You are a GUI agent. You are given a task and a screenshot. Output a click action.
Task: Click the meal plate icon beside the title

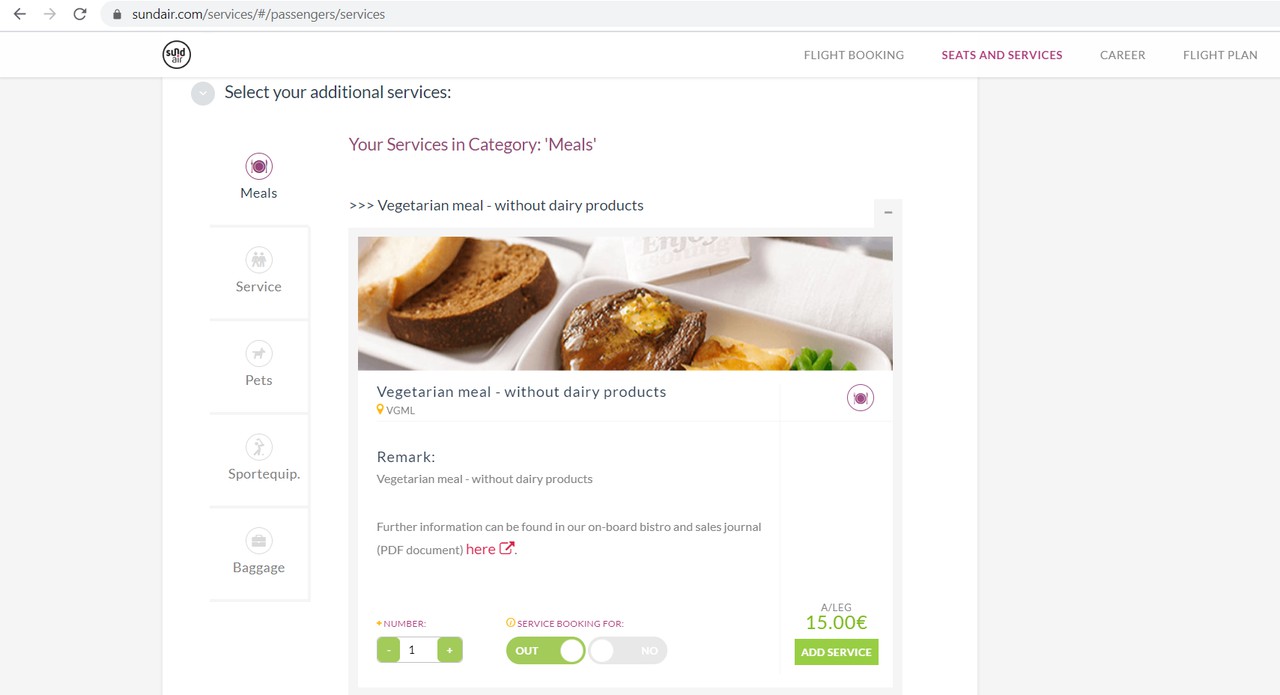pyautogui.click(x=860, y=398)
